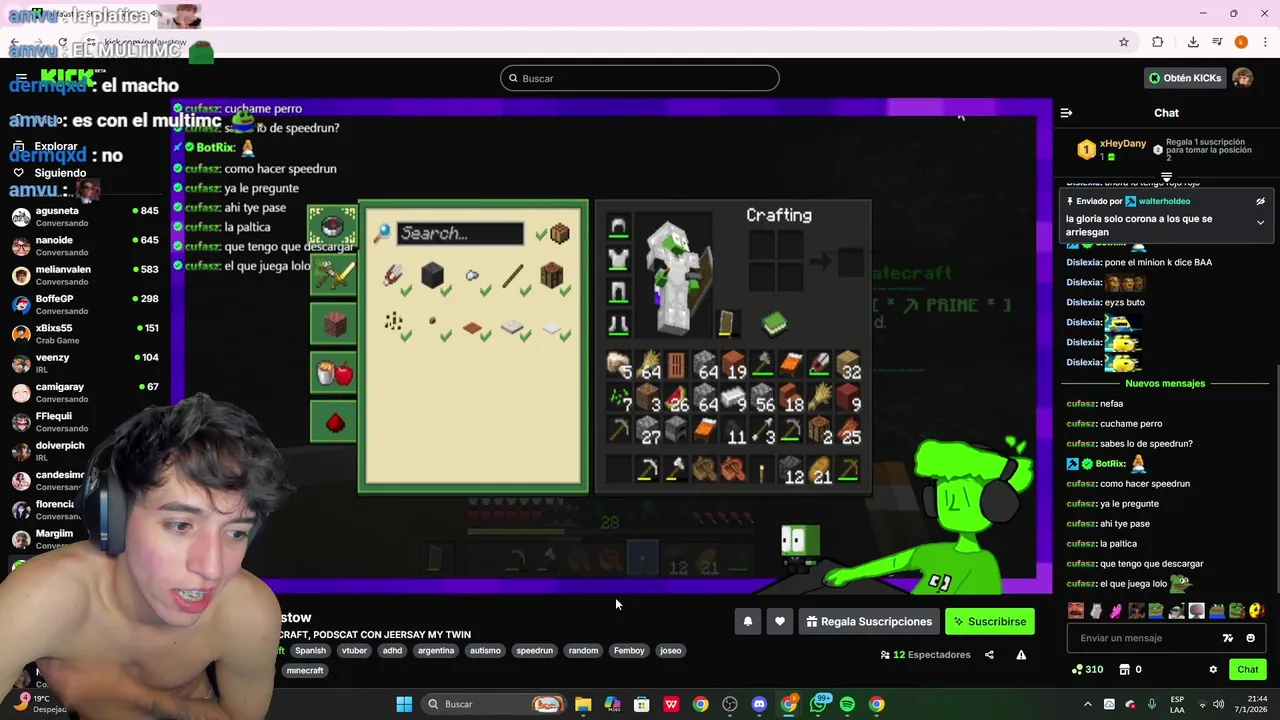Open the emoji picker in chat input

1250,638
